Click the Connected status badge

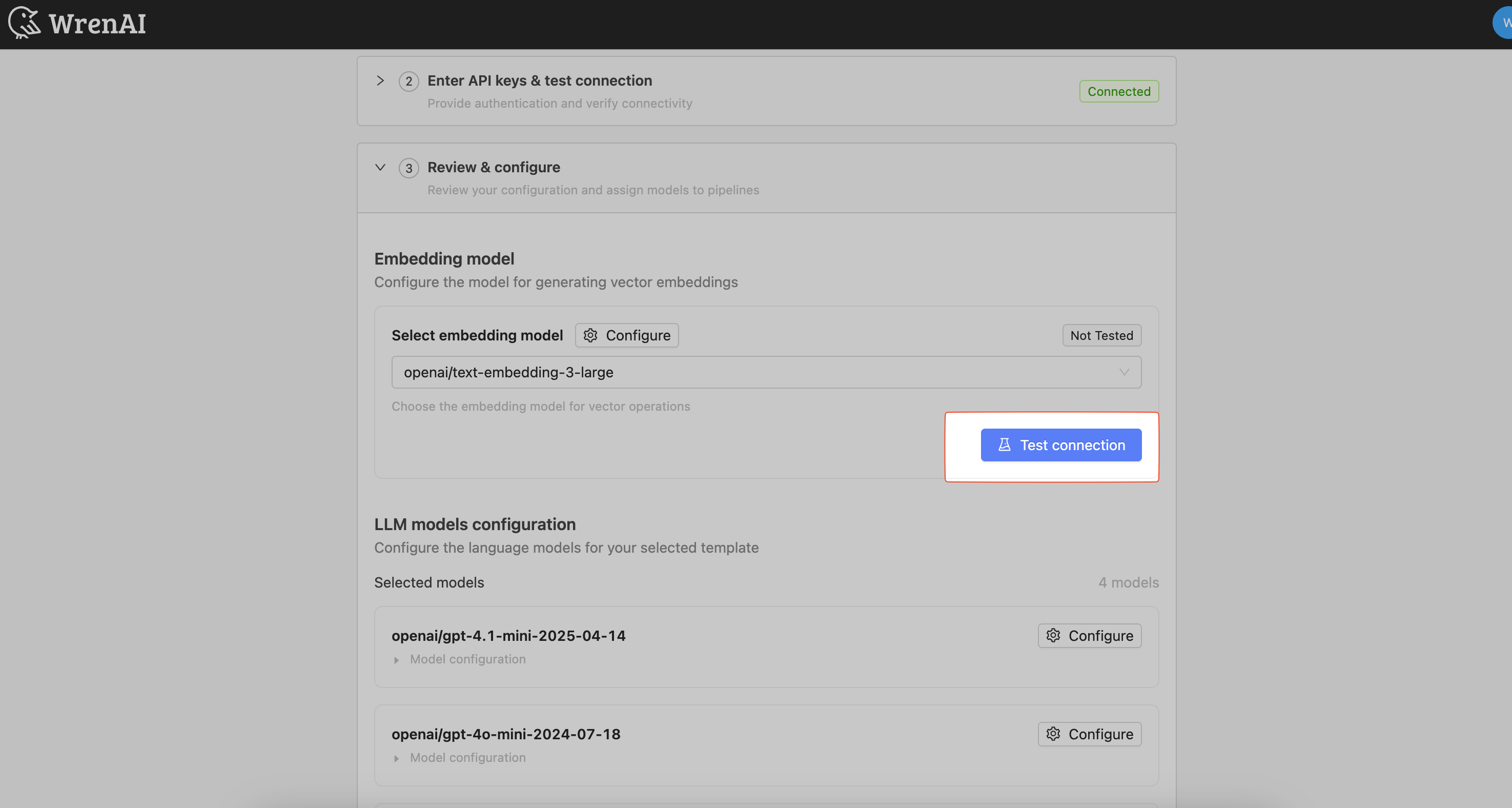coord(1118,91)
